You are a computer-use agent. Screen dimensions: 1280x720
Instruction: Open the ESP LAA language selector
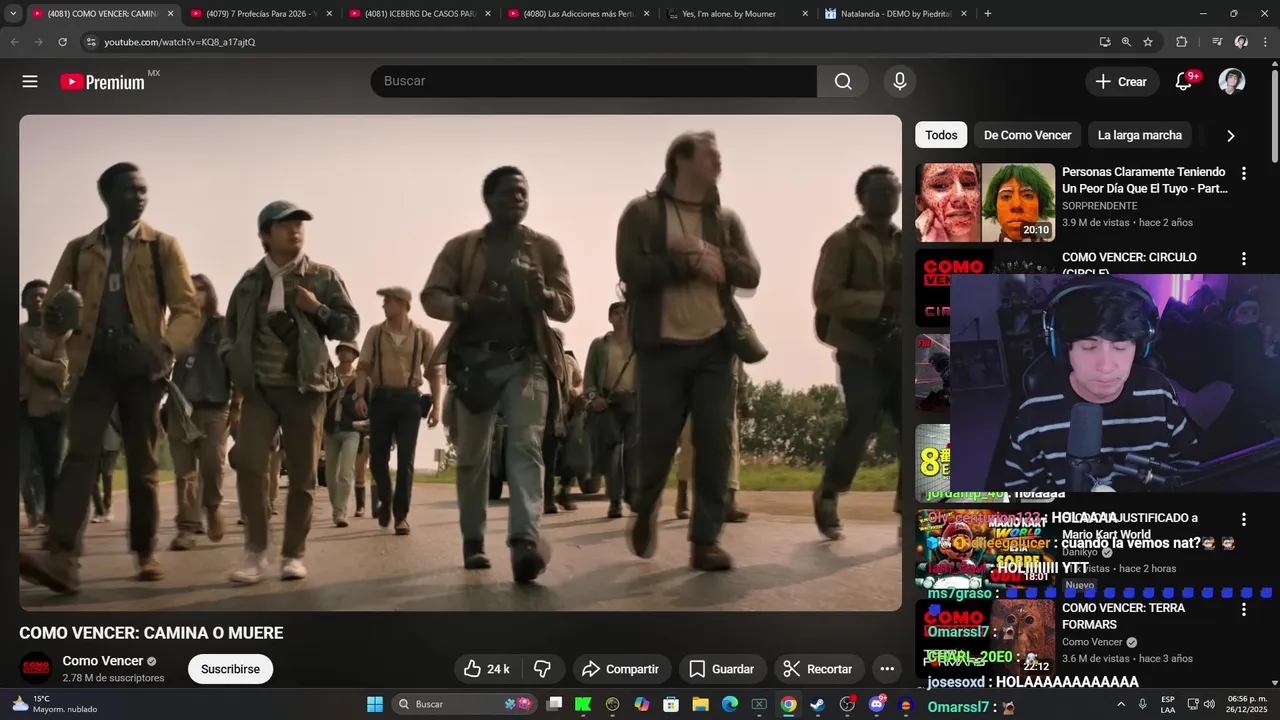1167,704
